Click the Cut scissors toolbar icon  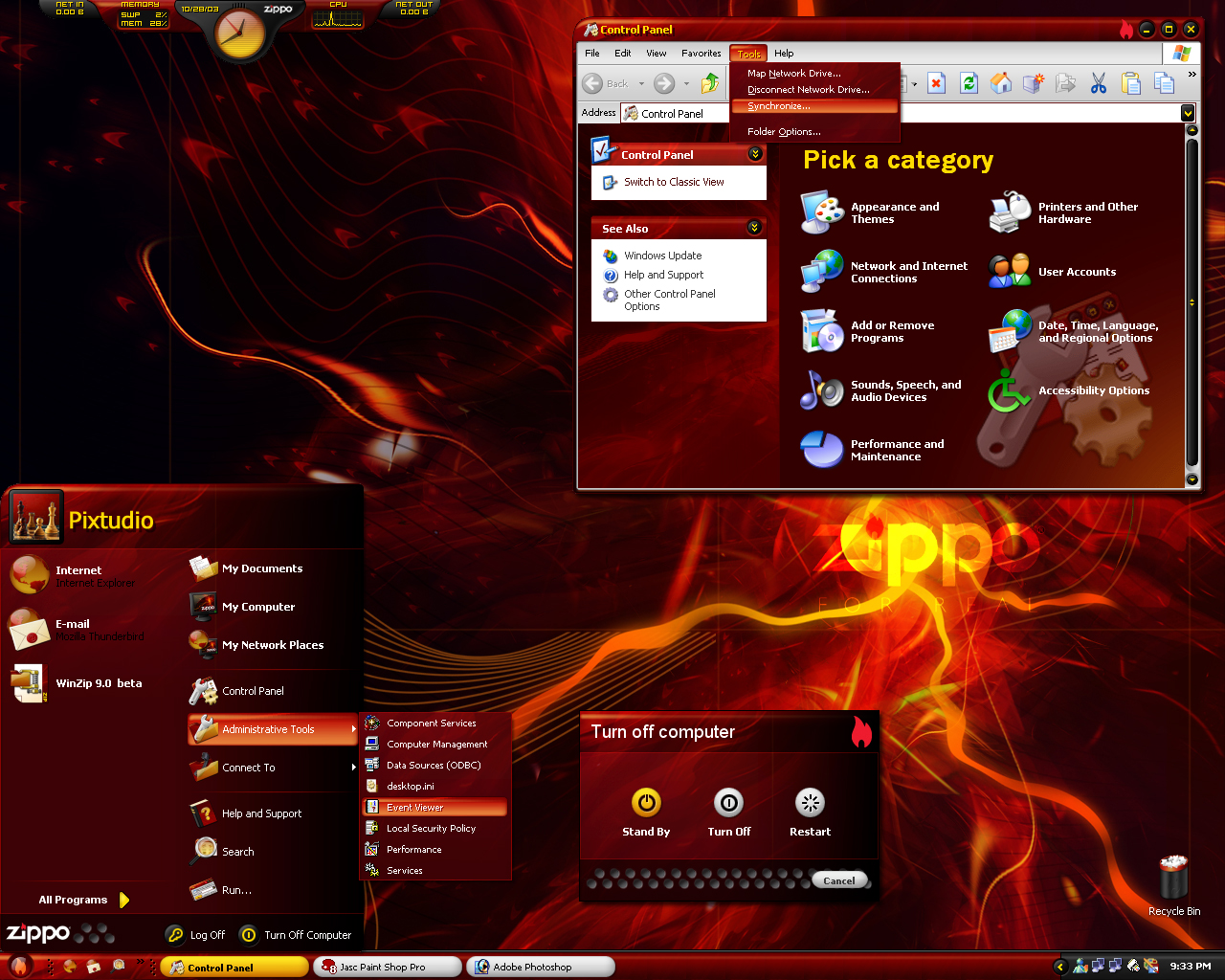coord(1099,83)
